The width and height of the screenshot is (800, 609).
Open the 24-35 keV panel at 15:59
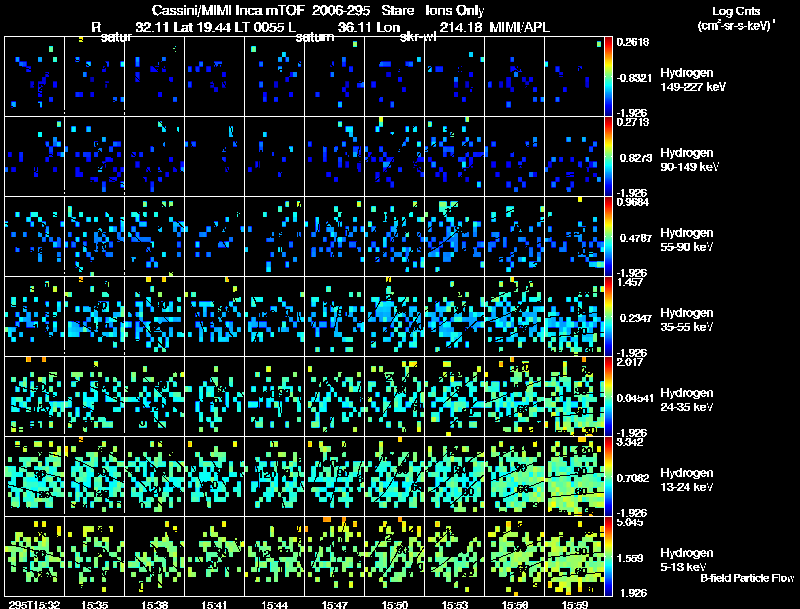[x=574, y=397]
